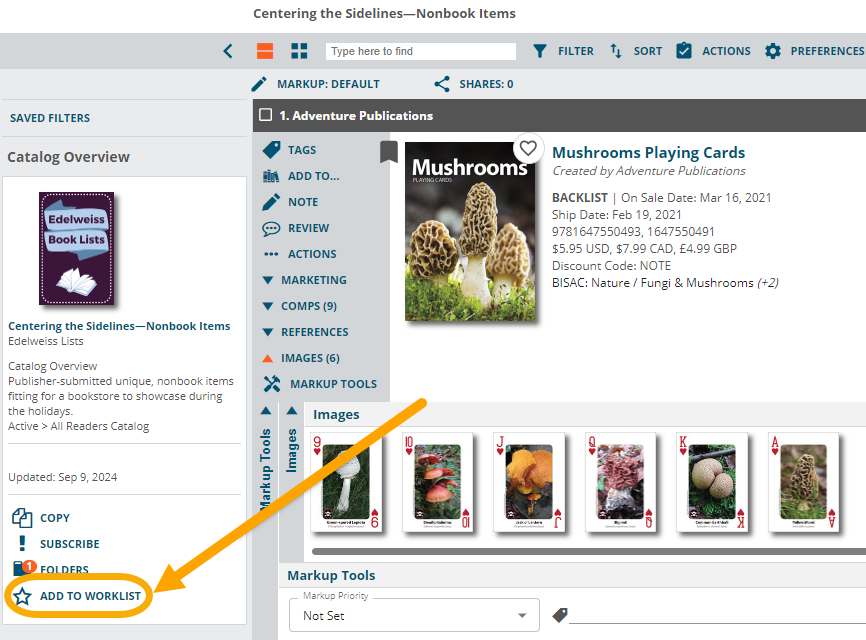Open Centering the Sidelines catalog link
Viewport: 866px width, 640px height.
[x=119, y=326]
